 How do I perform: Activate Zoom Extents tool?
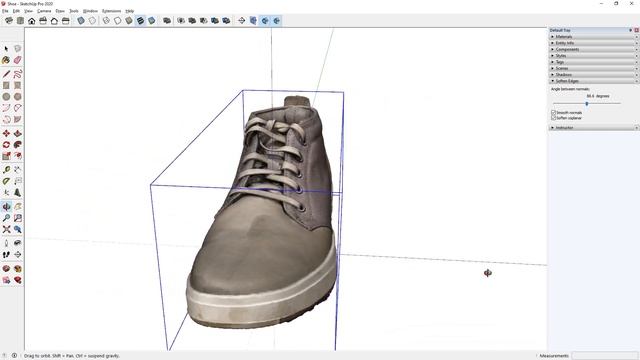pos(6,229)
